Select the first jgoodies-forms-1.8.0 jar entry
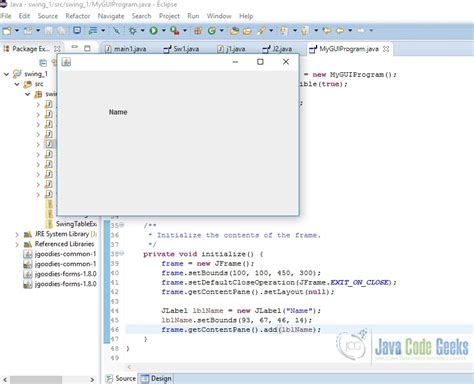Image resolution: width=474 pixels, height=384 pixels. point(60,274)
